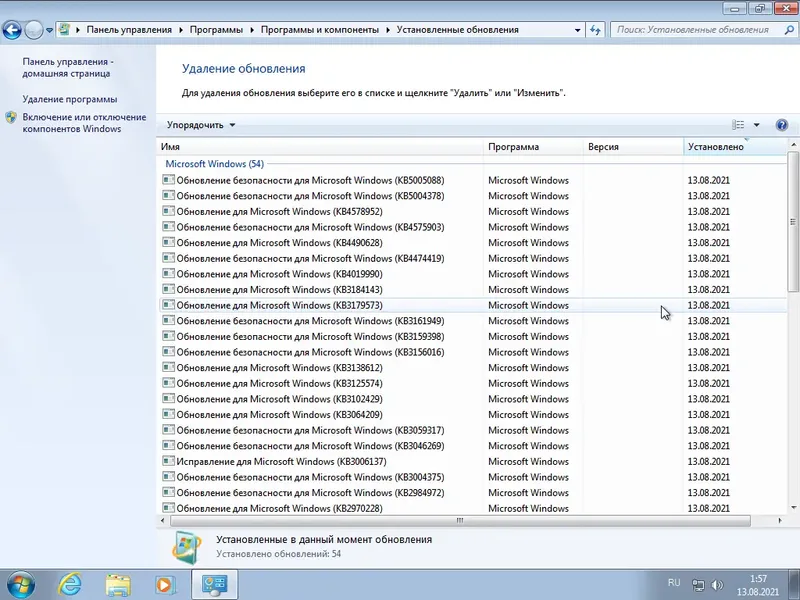This screenshot has width=800, height=600.
Task: Select update KB4578952 icon
Action: click(168, 211)
